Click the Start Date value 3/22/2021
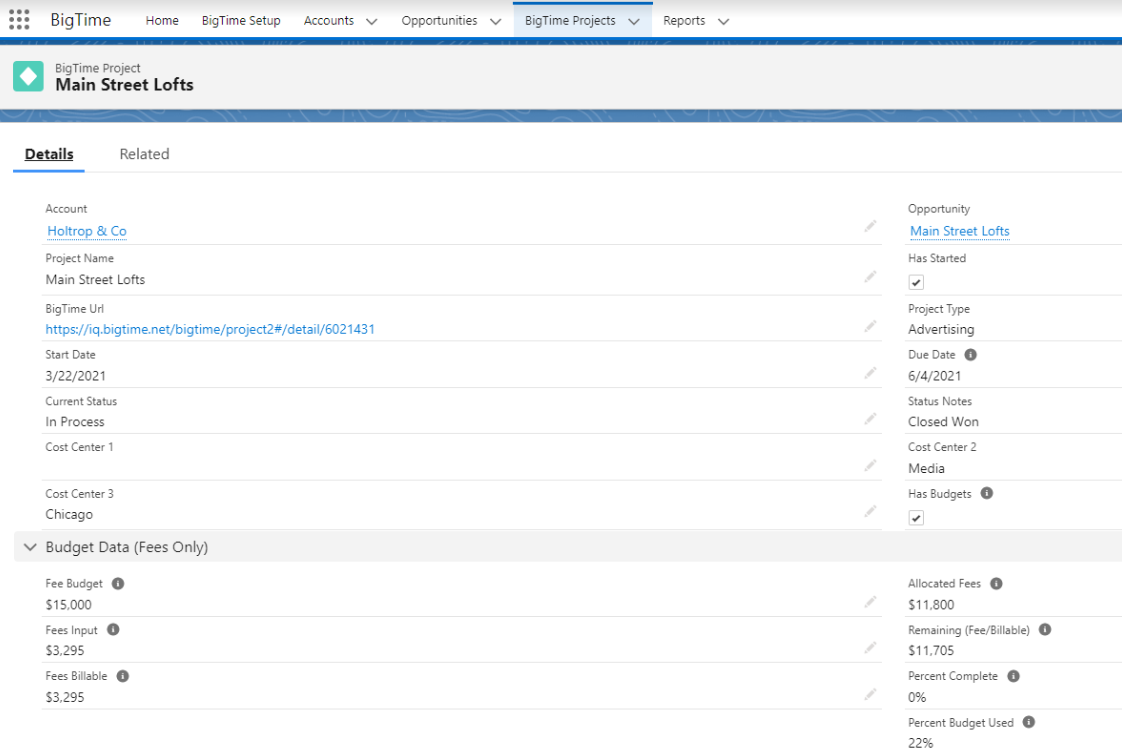 tap(75, 376)
